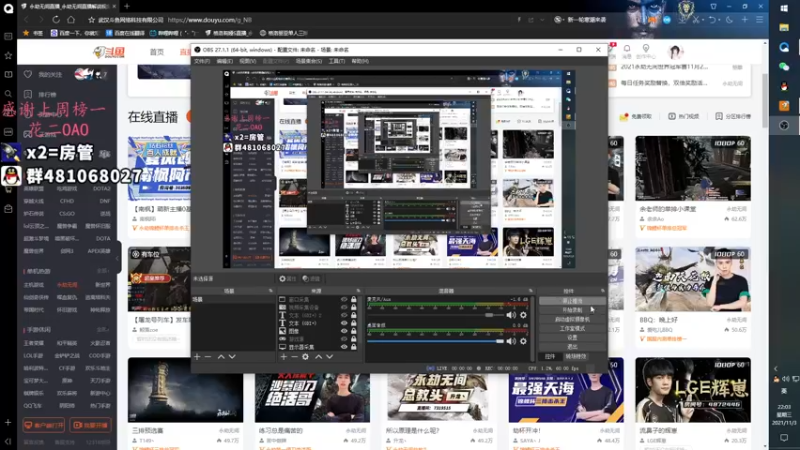
Task: Open Windows Start button
Action: [x=784, y=8]
